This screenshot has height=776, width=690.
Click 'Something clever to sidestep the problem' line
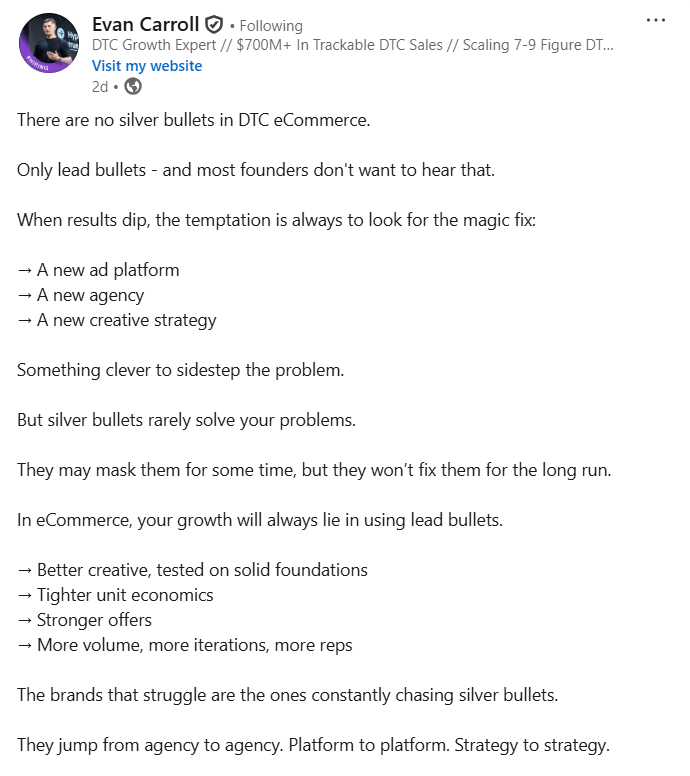[x=180, y=370]
